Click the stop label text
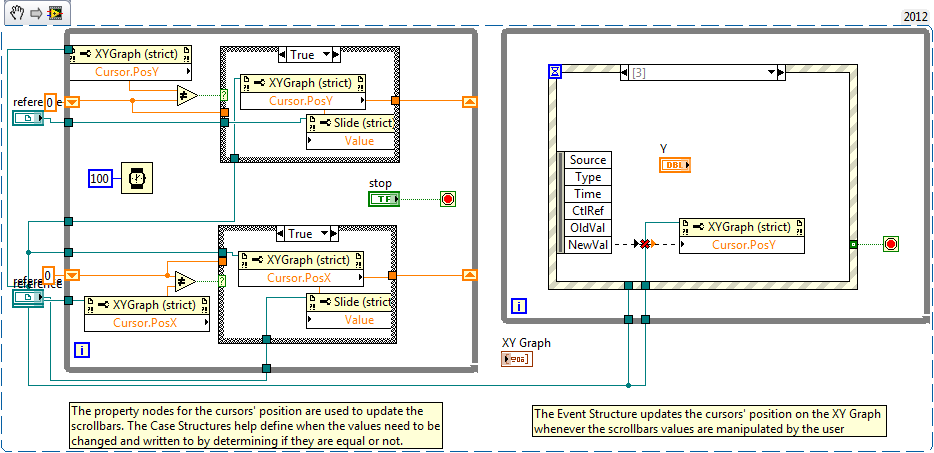 (x=381, y=184)
